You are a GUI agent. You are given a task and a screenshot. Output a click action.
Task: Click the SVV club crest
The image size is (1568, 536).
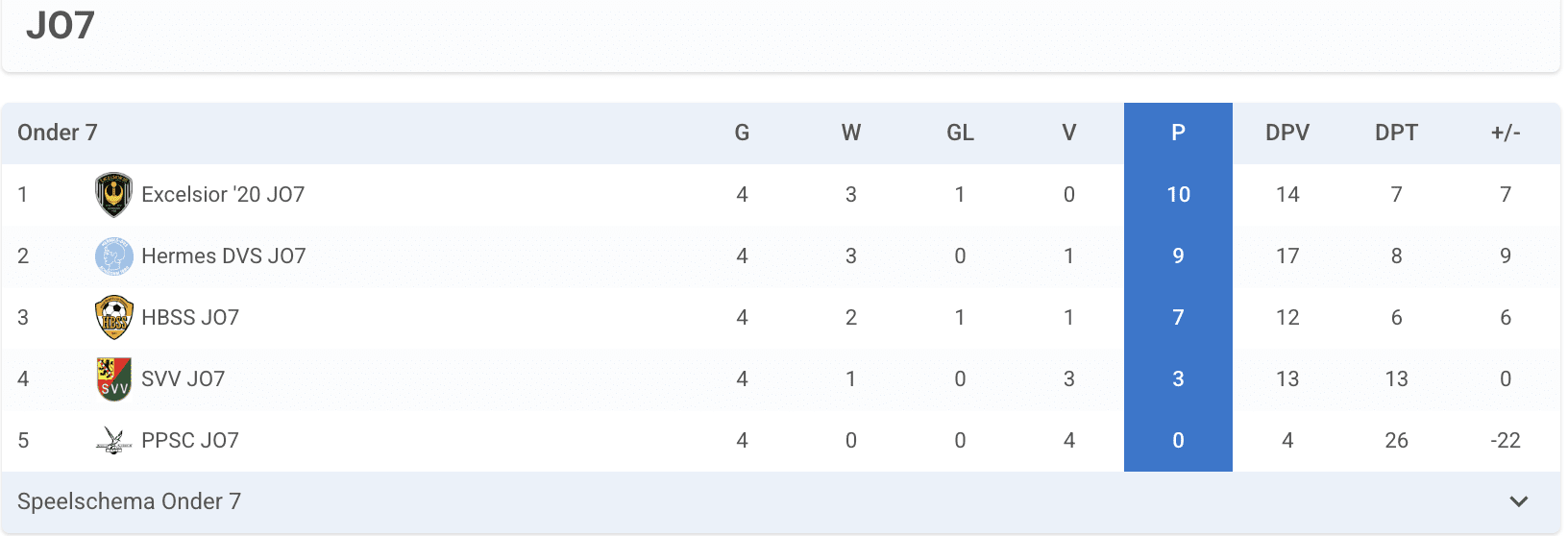[x=113, y=378]
